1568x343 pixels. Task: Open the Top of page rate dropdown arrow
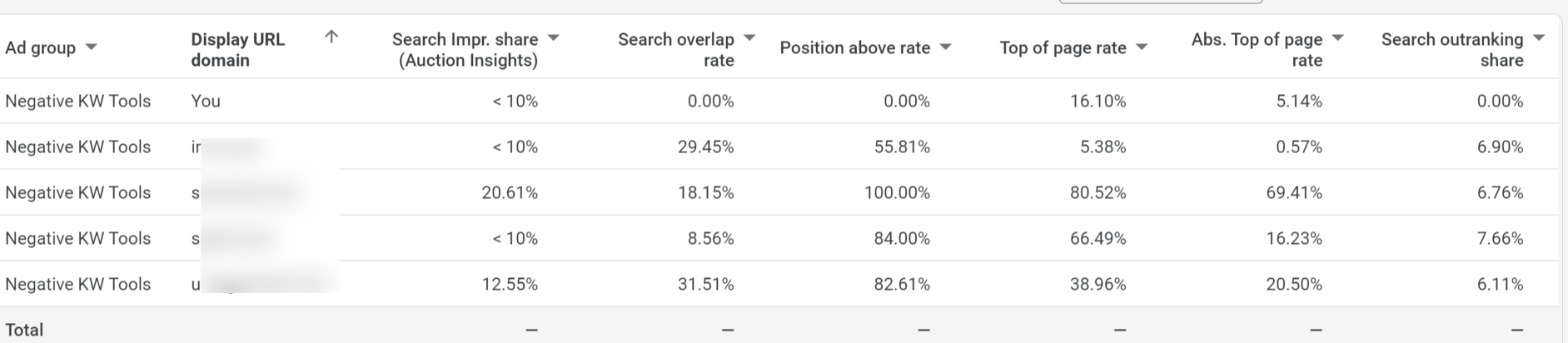pos(1142,47)
